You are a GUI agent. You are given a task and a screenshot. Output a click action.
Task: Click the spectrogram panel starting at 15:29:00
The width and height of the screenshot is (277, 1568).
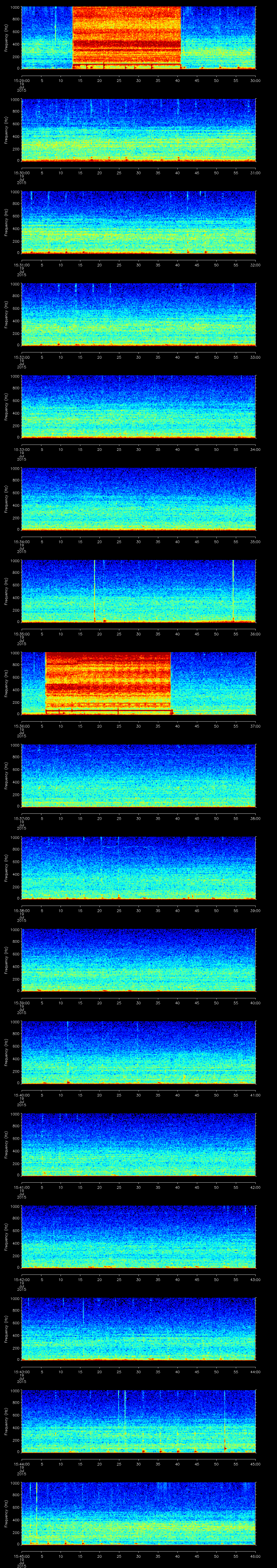pyautogui.click(x=139, y=38)
